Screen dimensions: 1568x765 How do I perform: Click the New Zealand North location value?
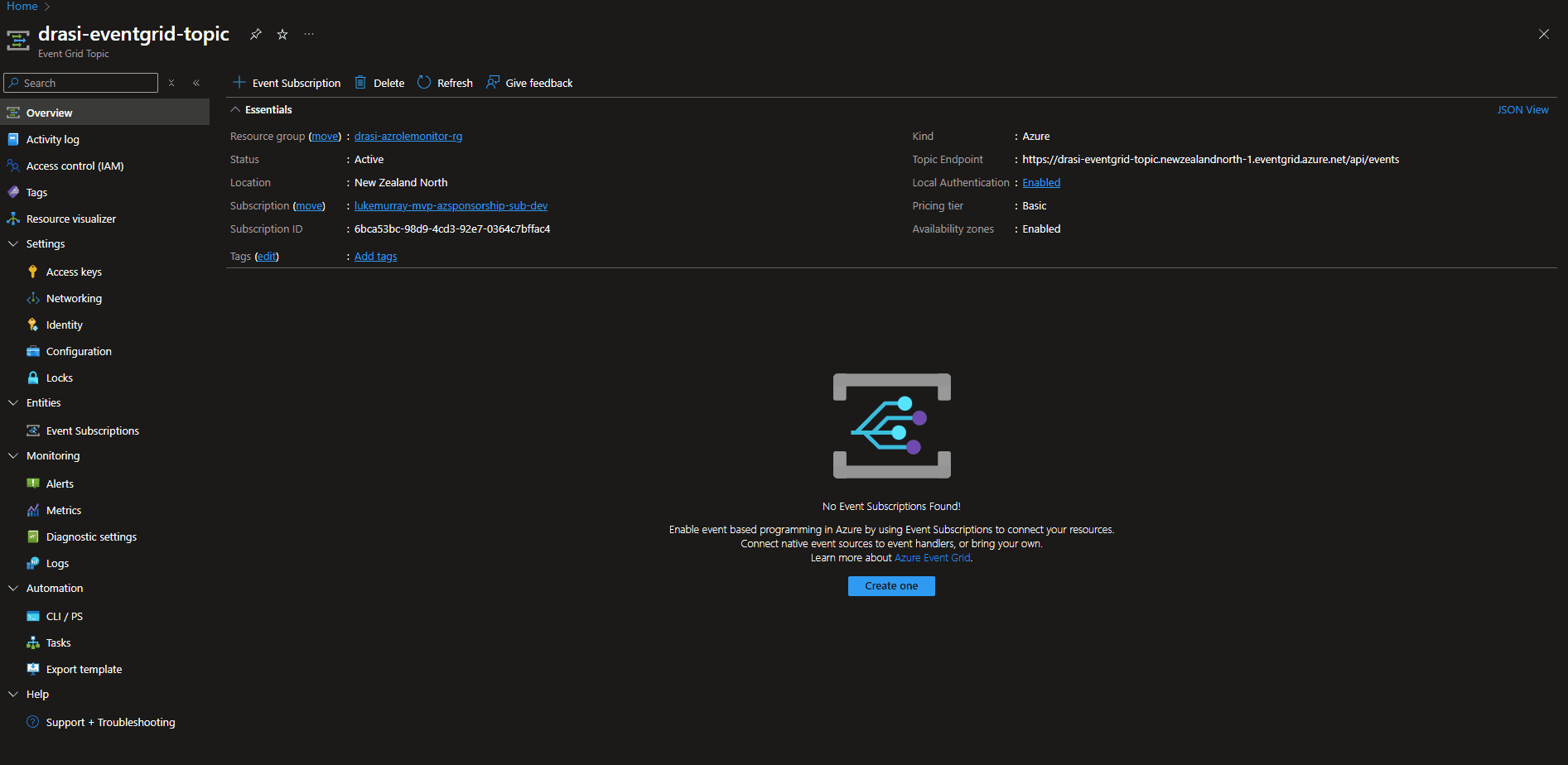pos(401,182)
